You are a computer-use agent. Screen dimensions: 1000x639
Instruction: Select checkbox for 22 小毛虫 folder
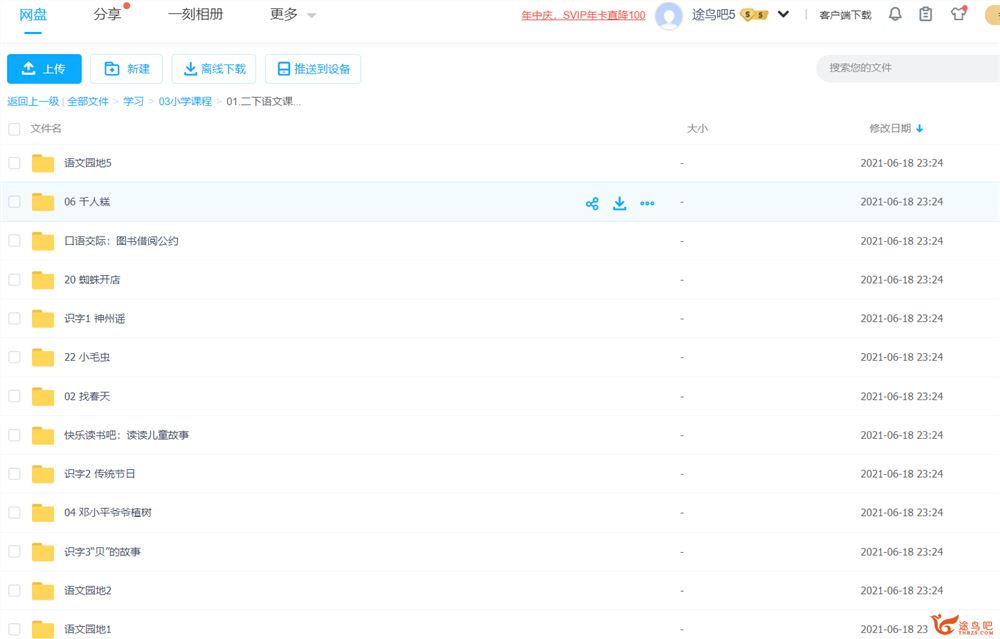click(x=14, y=357)
